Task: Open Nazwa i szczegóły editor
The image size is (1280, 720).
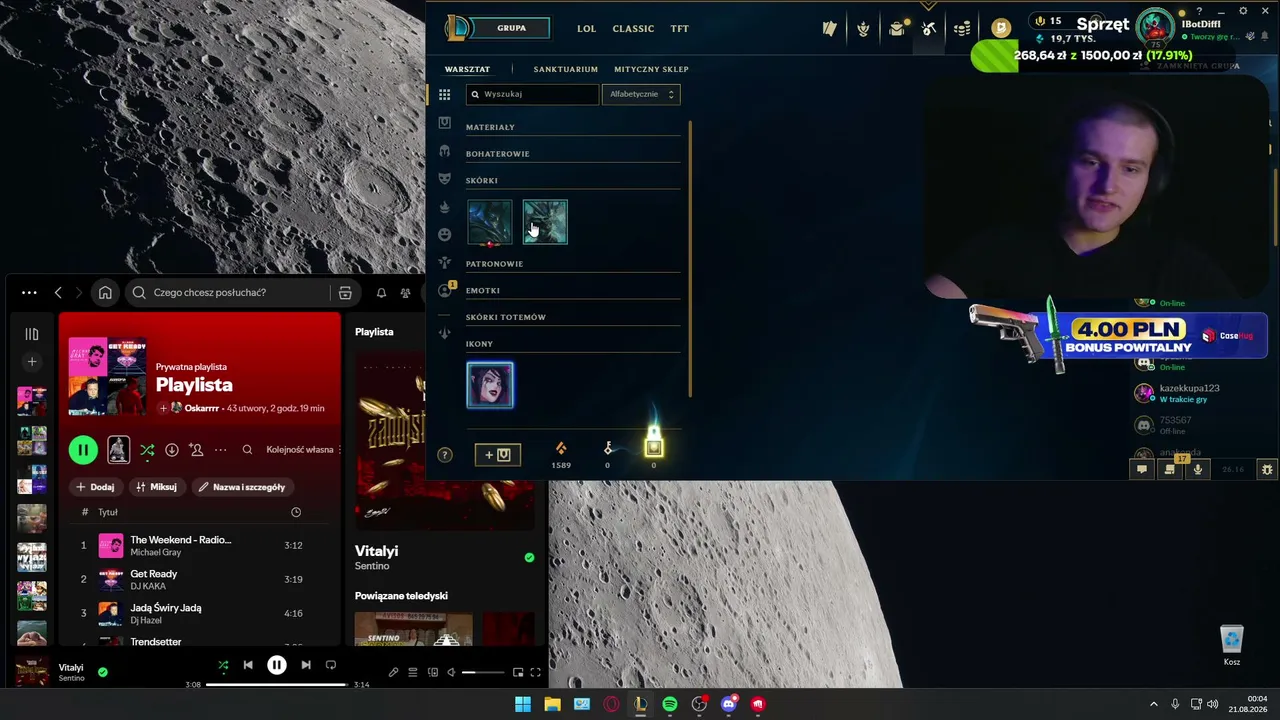Action: coord(243,487)
